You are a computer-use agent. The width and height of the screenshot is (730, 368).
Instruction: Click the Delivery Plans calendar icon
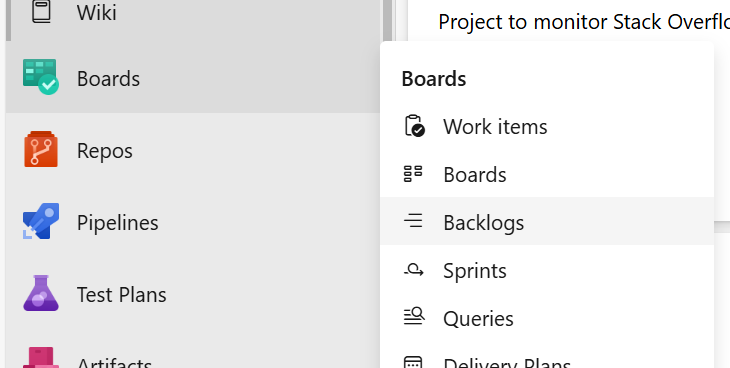click(413, 362)
